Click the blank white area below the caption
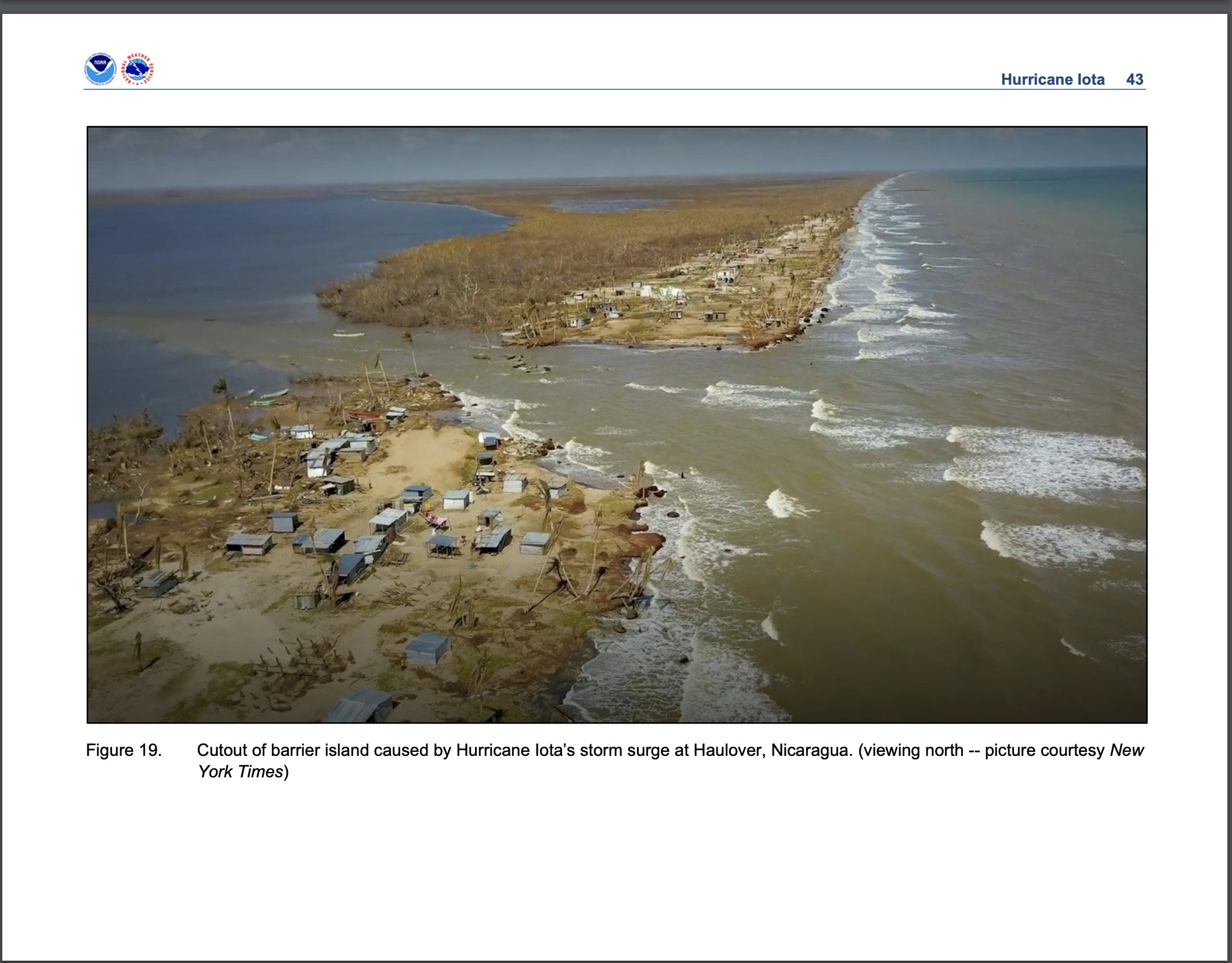Image resolution: width=1232 pixels, height=963 pixels. pos(616,870)
